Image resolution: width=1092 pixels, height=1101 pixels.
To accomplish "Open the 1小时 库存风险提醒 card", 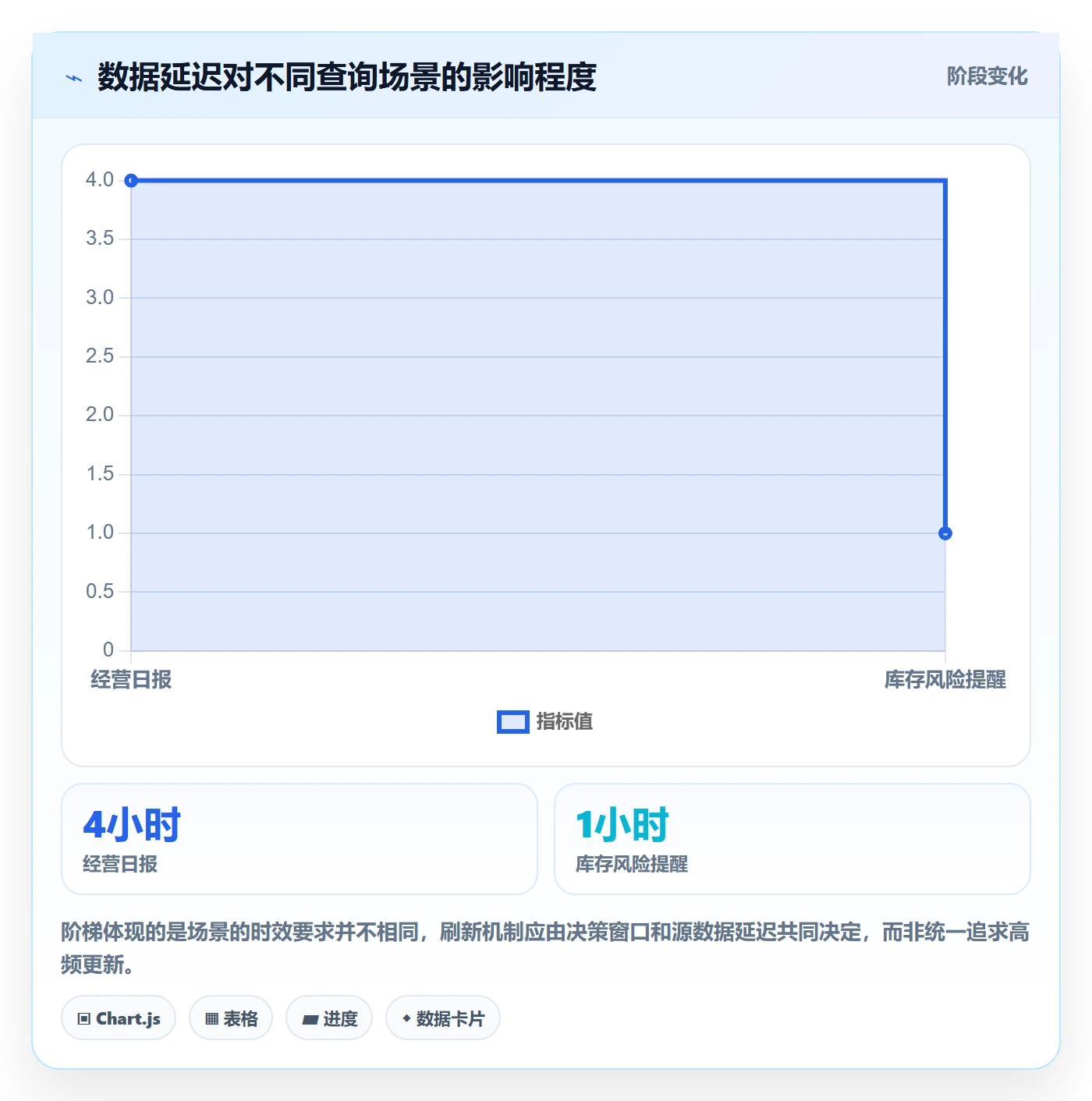I will pyautogui.click(x=792, y=839).
